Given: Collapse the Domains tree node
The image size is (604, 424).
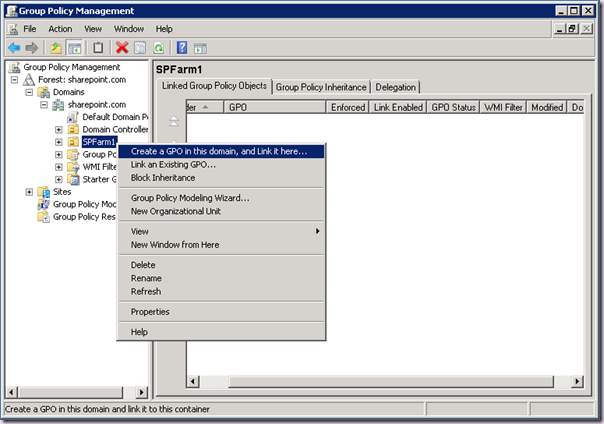Looking at the screenshot, I should (x=29, y=92).
